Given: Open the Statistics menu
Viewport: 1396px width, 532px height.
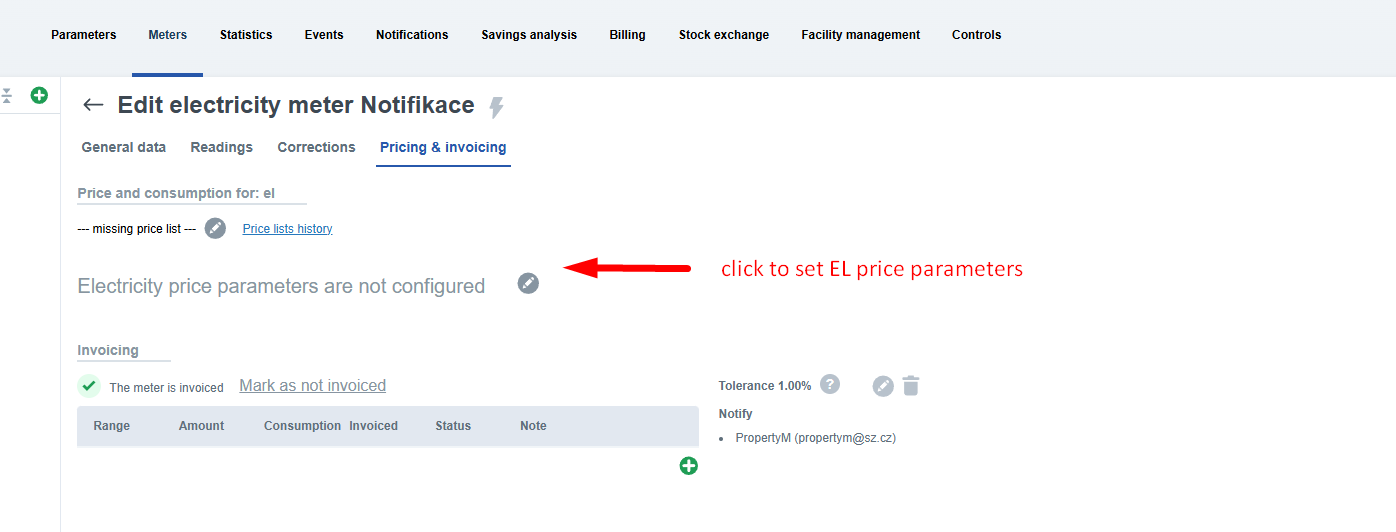Looking at the screenshot, I should pyautogui.click(x=246, y=35).
